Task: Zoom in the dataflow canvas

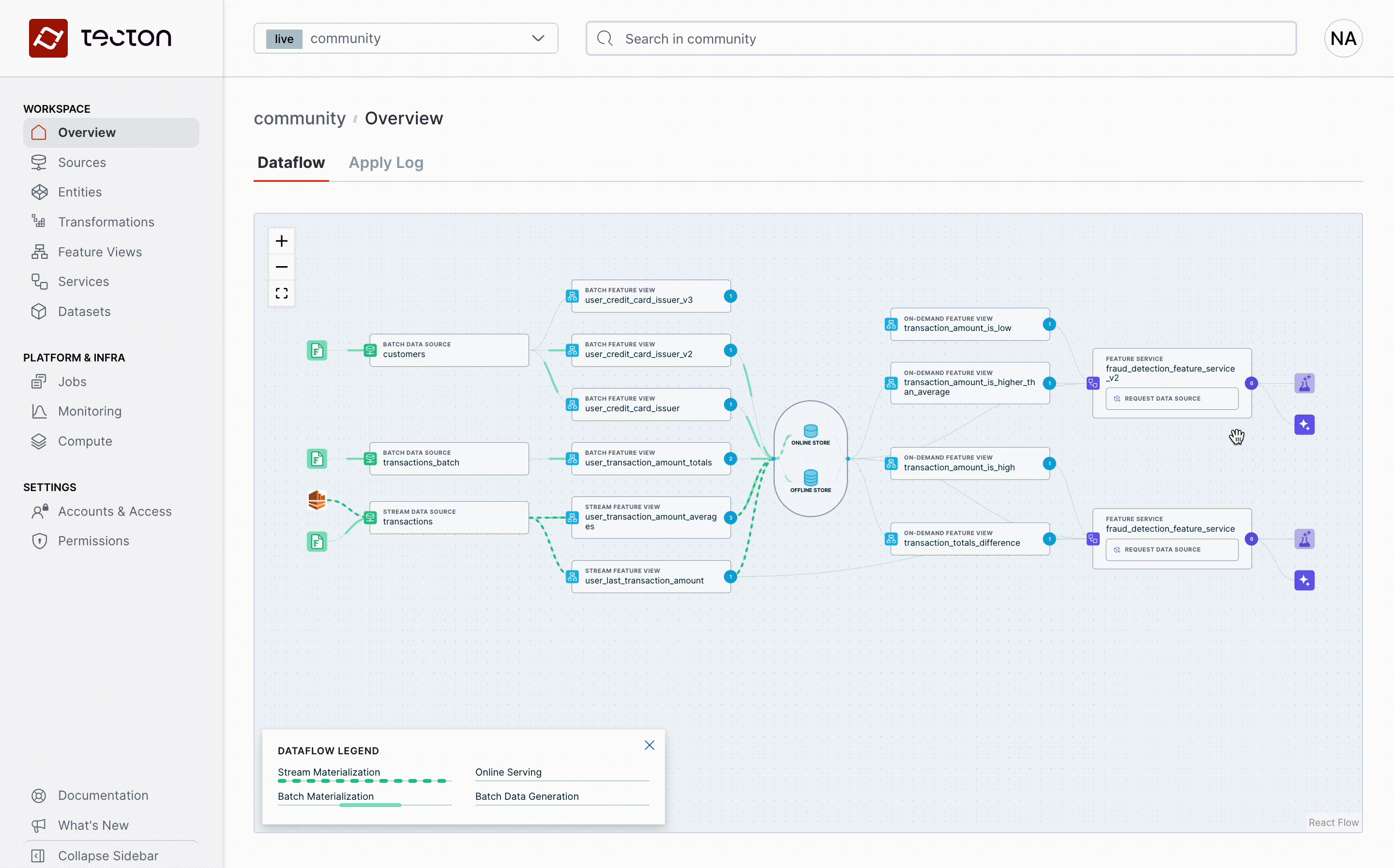Action: click(281, 241)
